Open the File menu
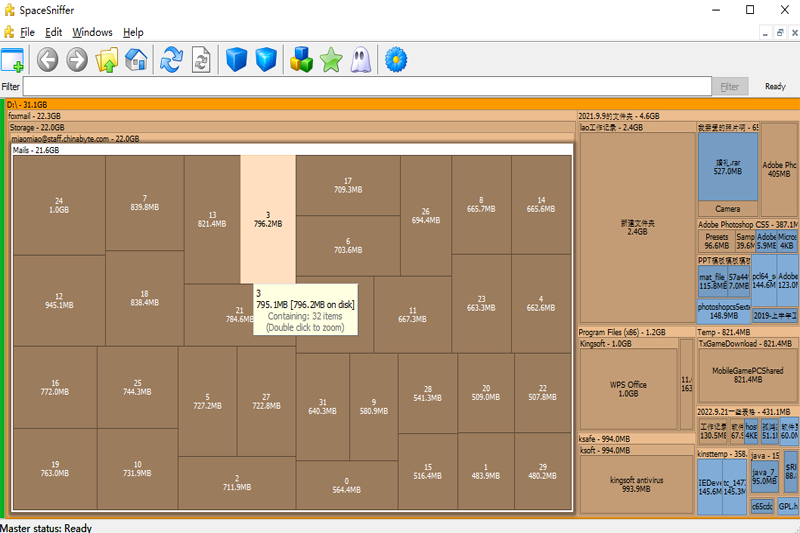800x533 pixels. [x=27, y=32]
